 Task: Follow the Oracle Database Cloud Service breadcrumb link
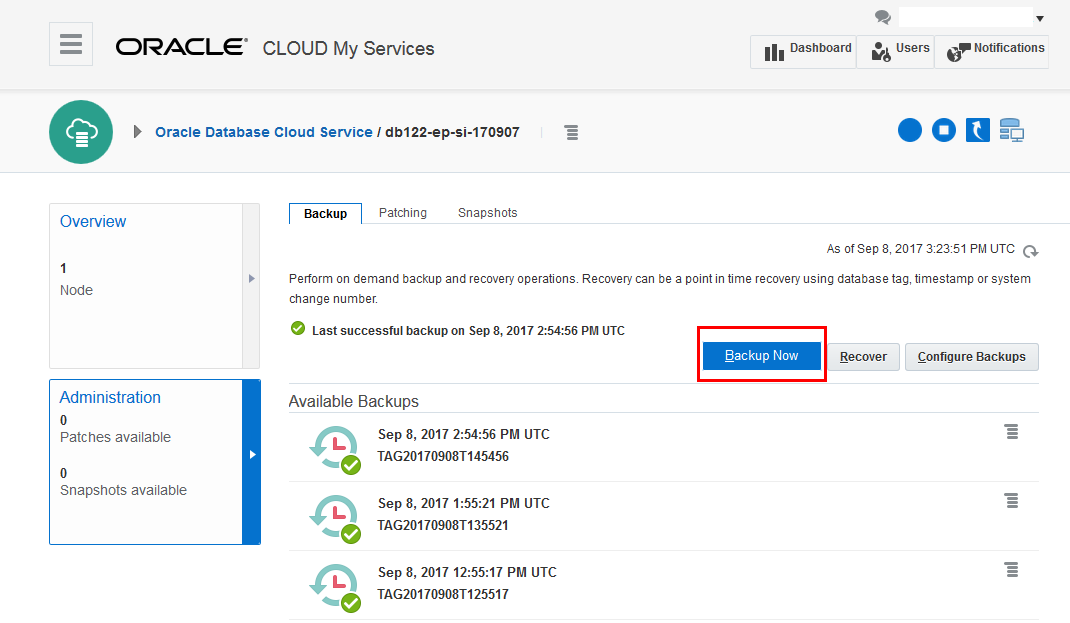263,131
